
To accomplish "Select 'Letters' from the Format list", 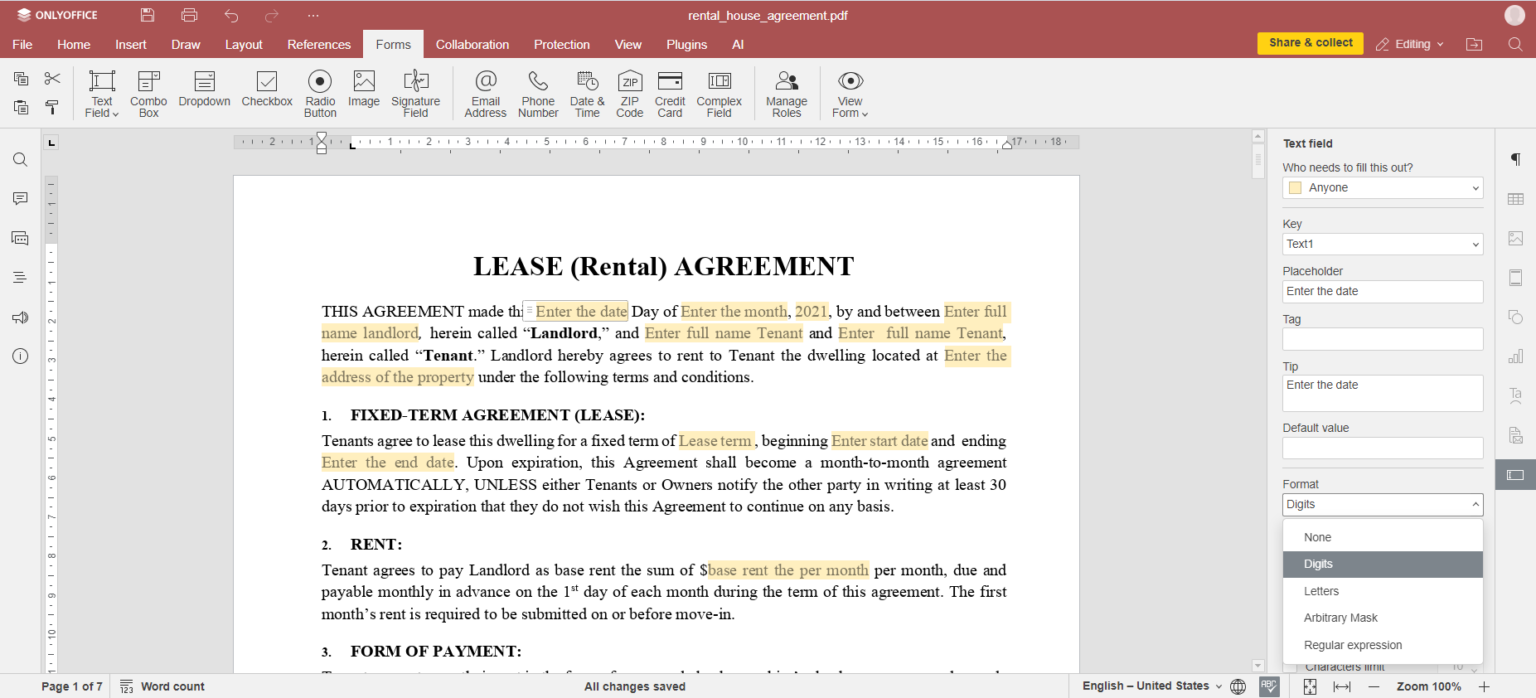I will coord(1321,591).
